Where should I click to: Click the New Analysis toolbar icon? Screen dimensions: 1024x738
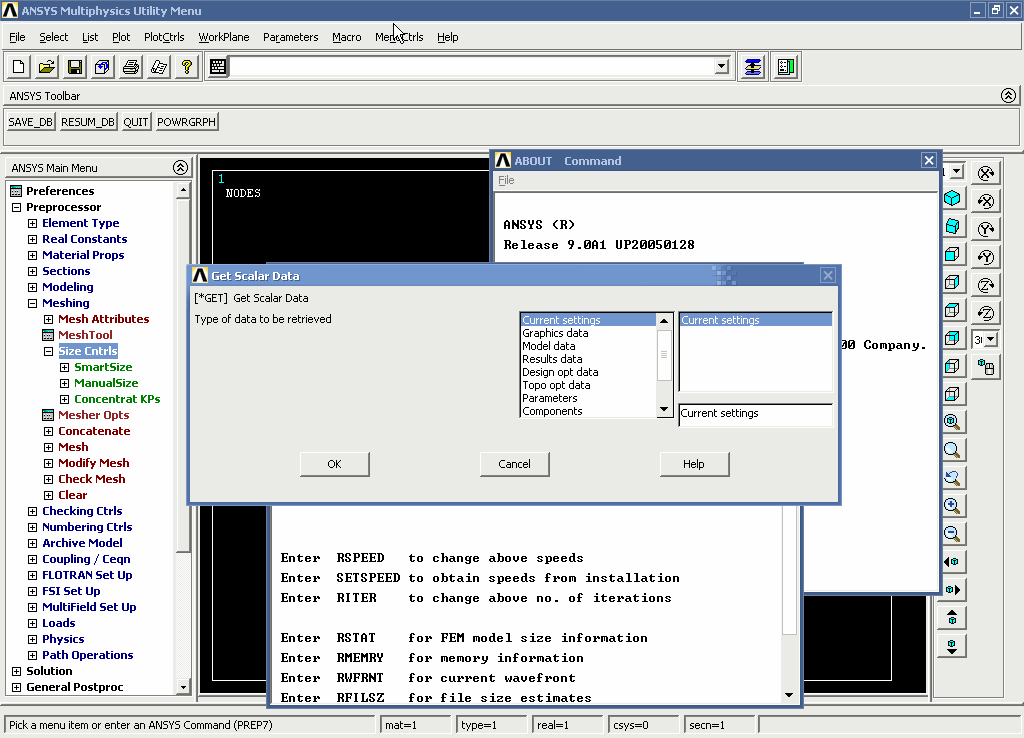18,67
